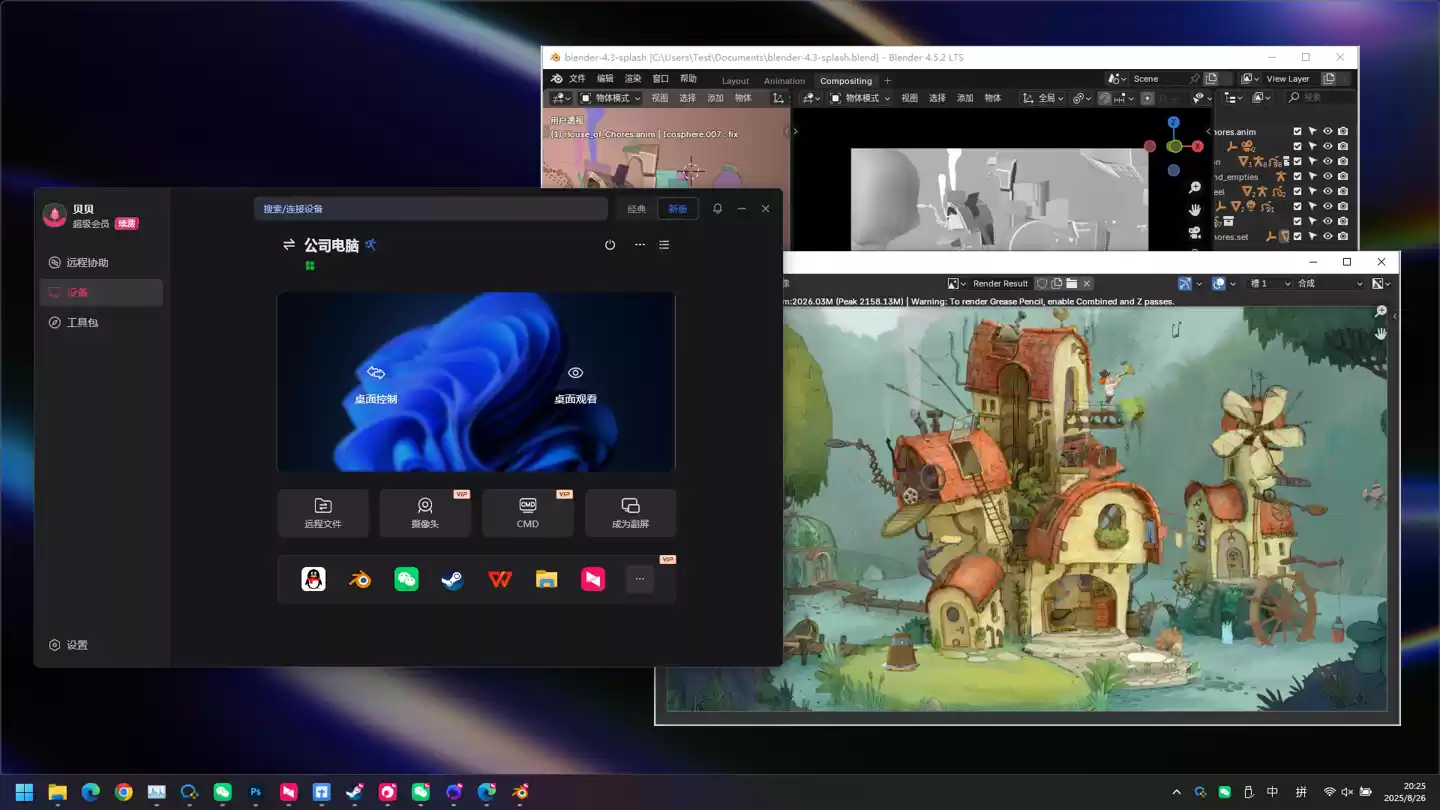Expand the 合成 pass dropdown
1440x810 pixels.
coord(1329,284)
